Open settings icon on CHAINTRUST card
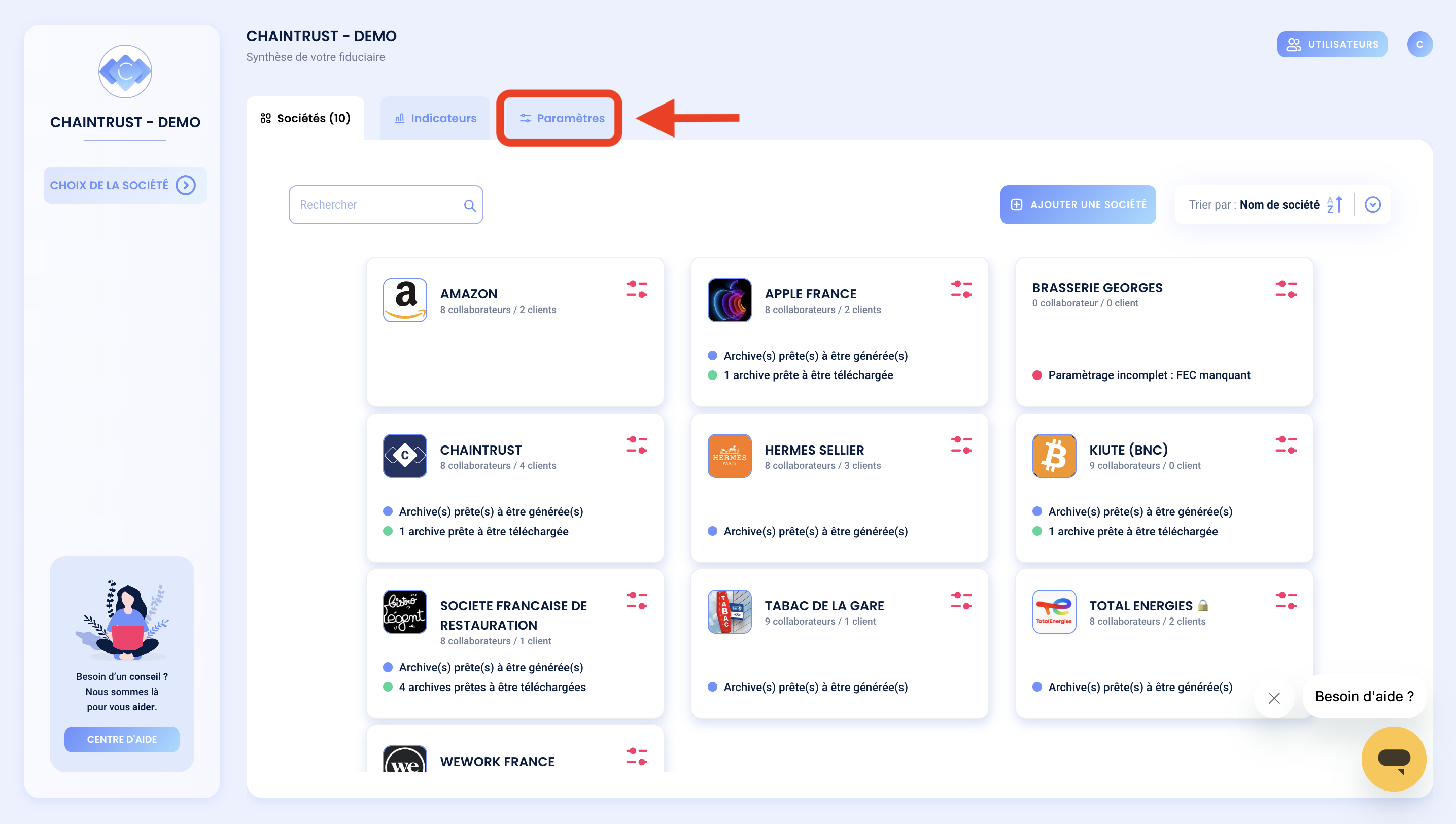This screenshot has width=1456, height=824. 637,445
